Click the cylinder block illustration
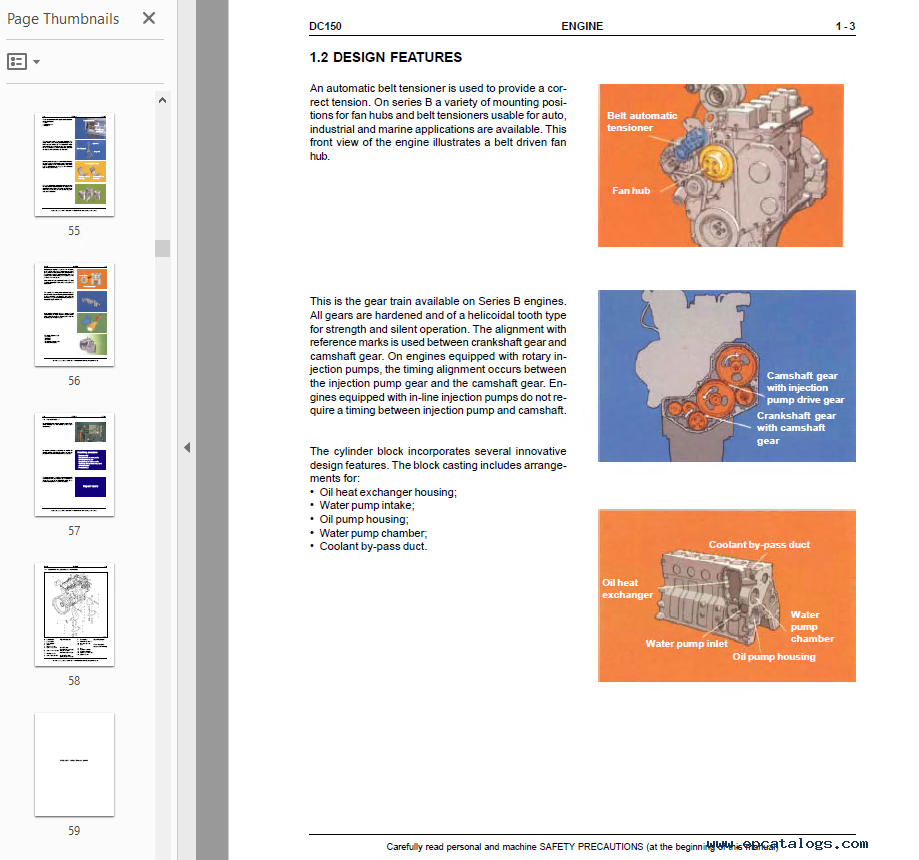 tap(727, 596)
